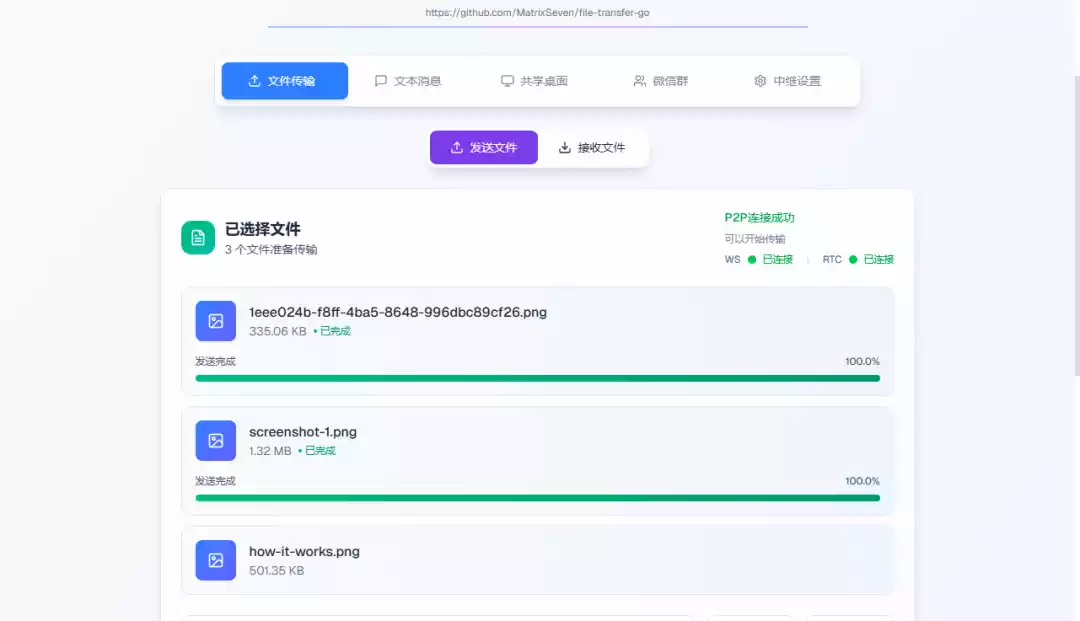Click the RTC connected green status dot
The height and width of the screenshot is (621, 1080).
point(853,260)
